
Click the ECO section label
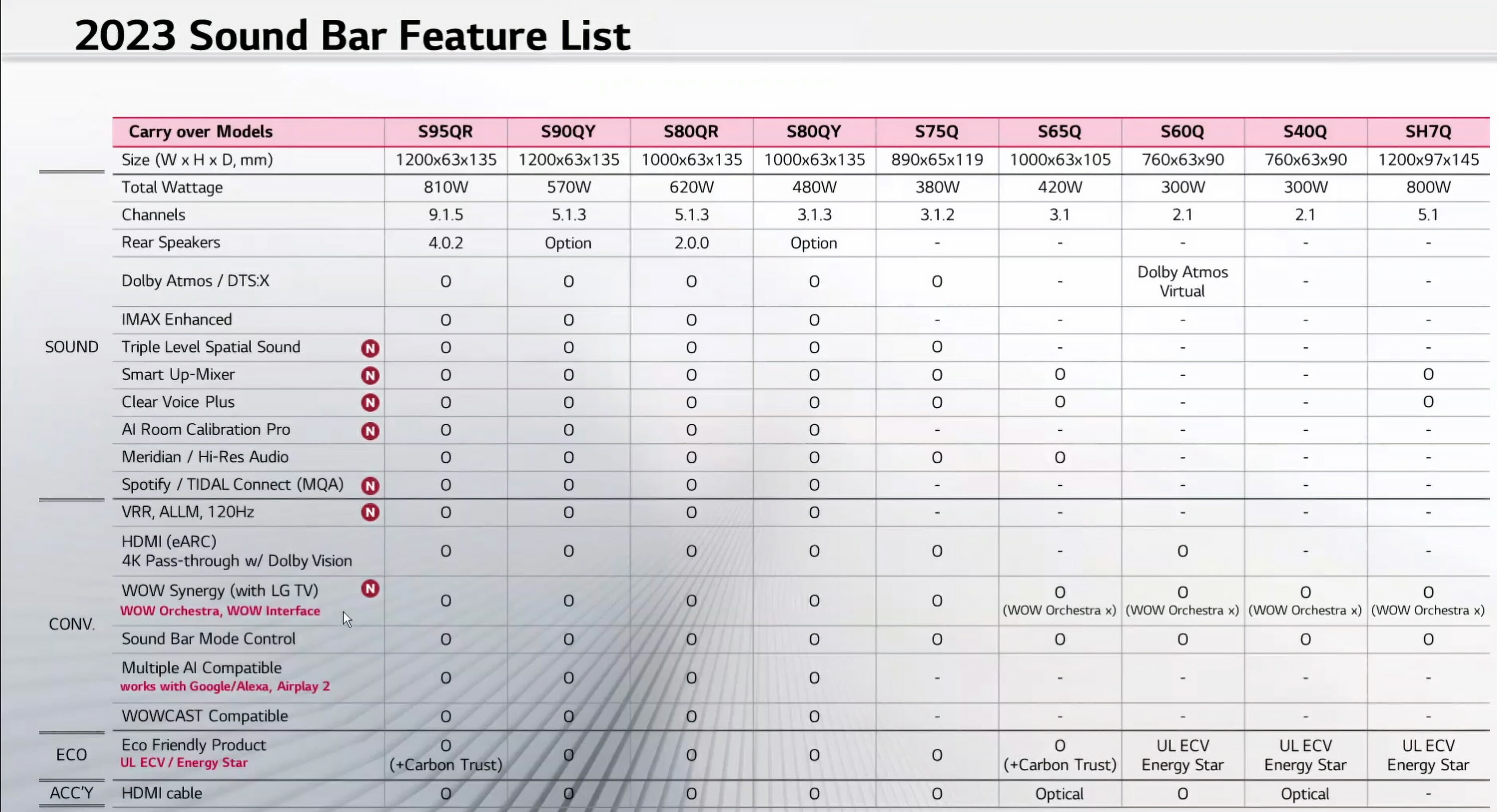[71, 755]
